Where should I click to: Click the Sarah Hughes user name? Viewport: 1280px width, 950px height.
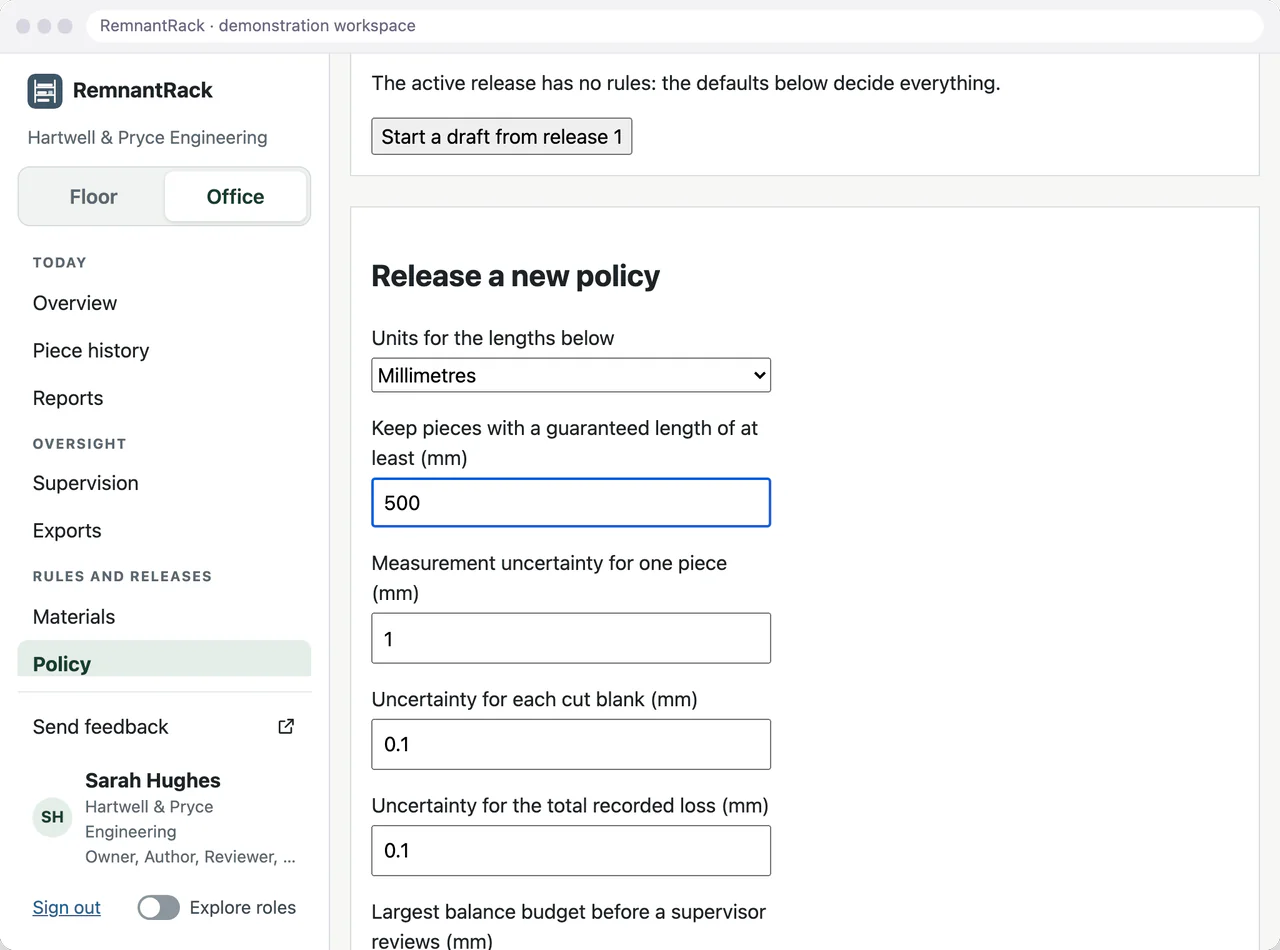coord(153,781)
